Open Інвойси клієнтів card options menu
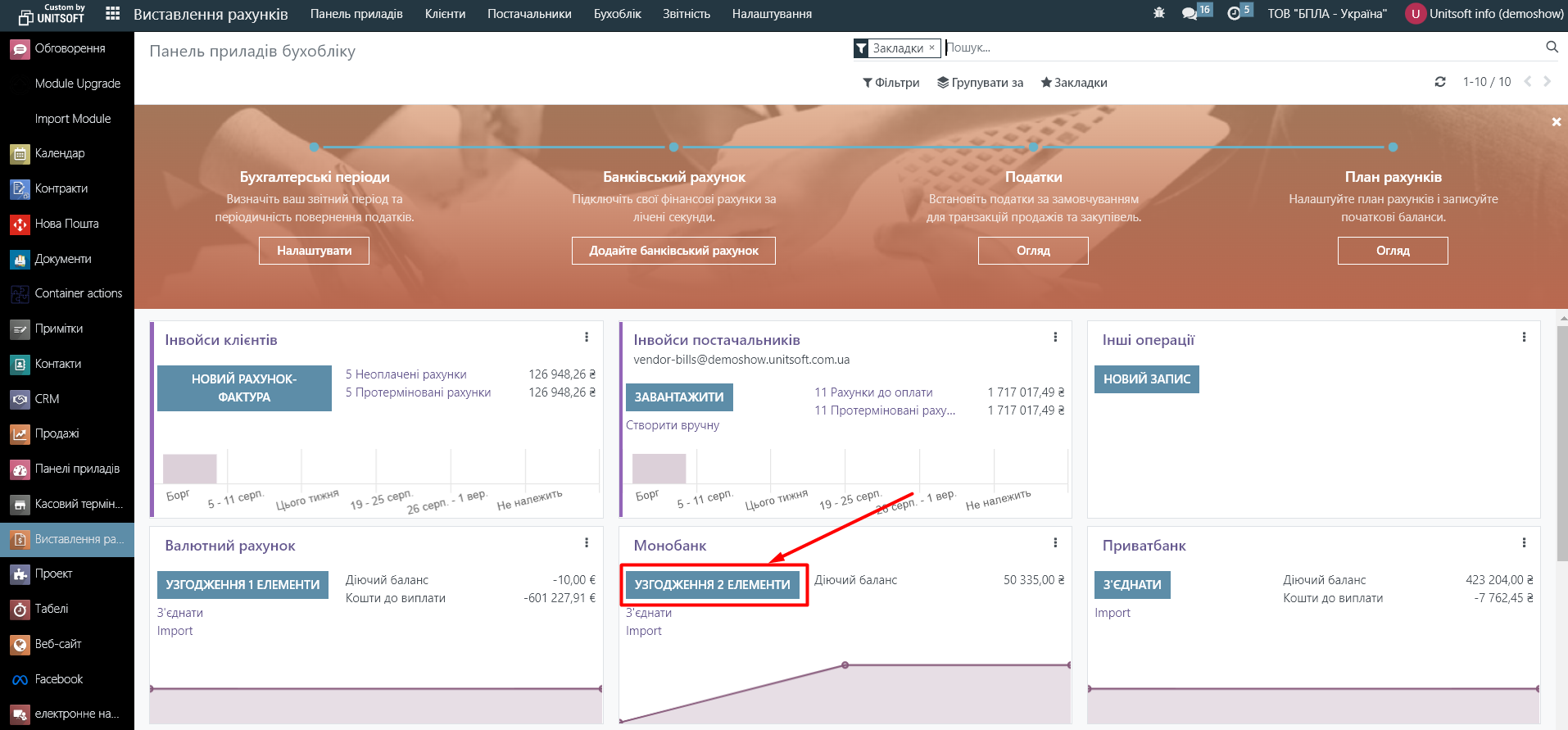The image size is (1568, 730). pos(587,338)
